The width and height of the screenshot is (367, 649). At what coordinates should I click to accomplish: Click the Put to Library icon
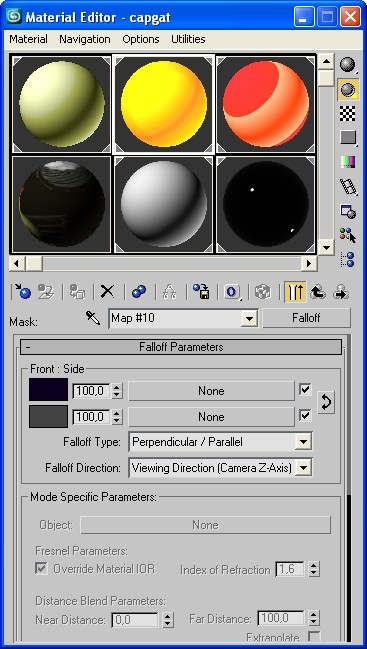(x=201, y=291)
